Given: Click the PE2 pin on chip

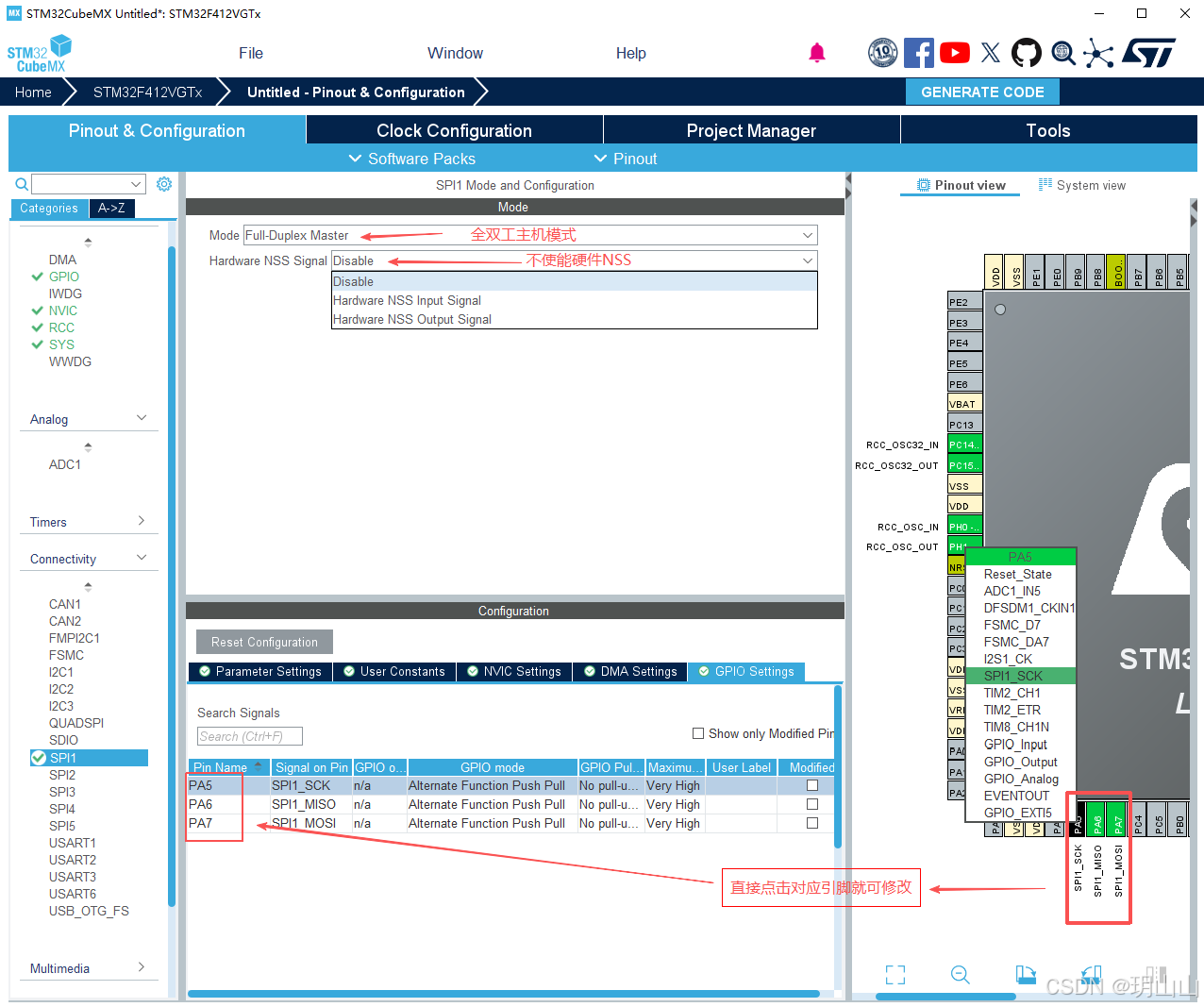Looking at the screenshot, I should tap(964, 302).
